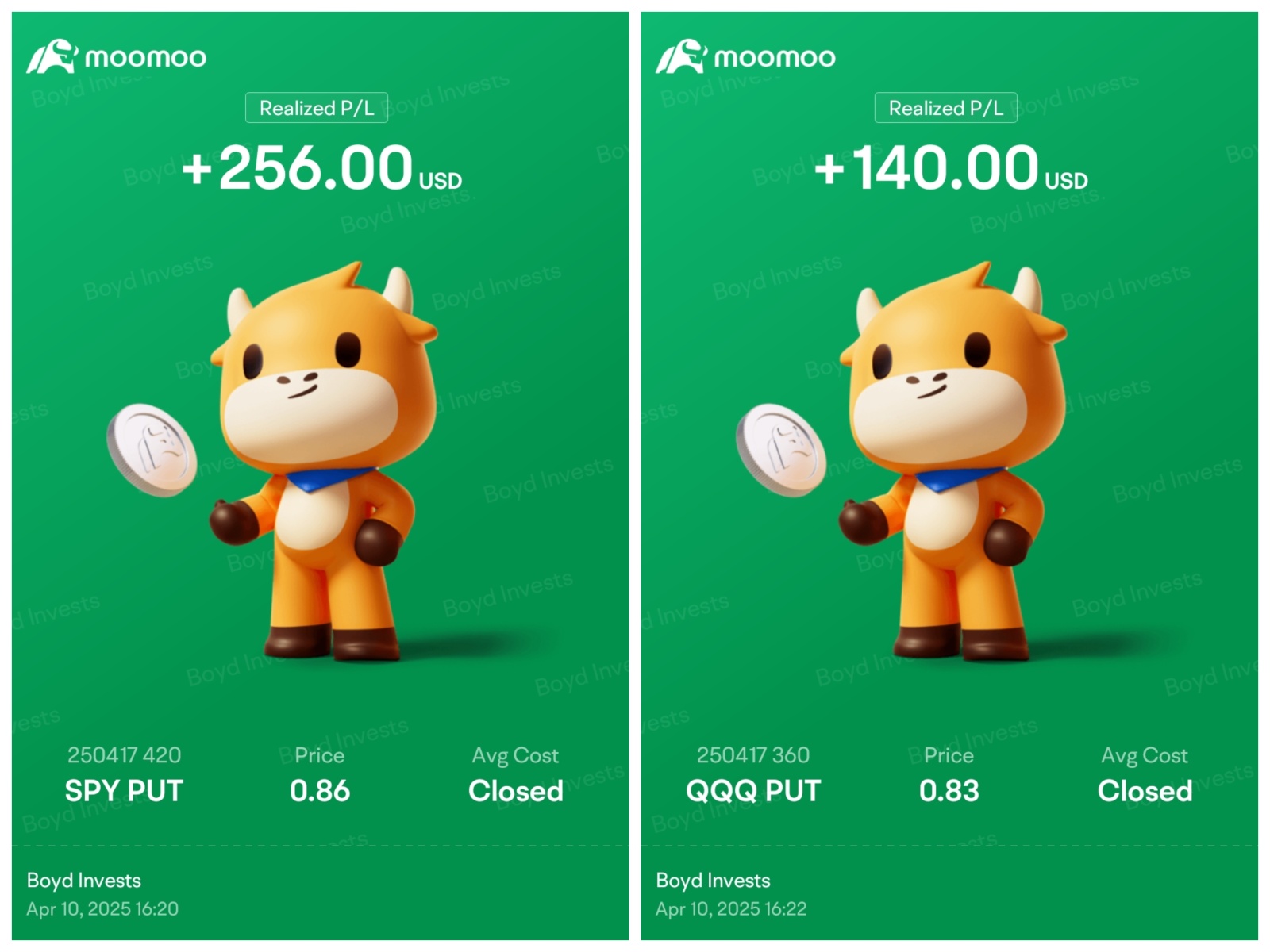Screen dimensions: 1270x952
Task: Select the QQQ PUT contract name
Action: point(753,791)
